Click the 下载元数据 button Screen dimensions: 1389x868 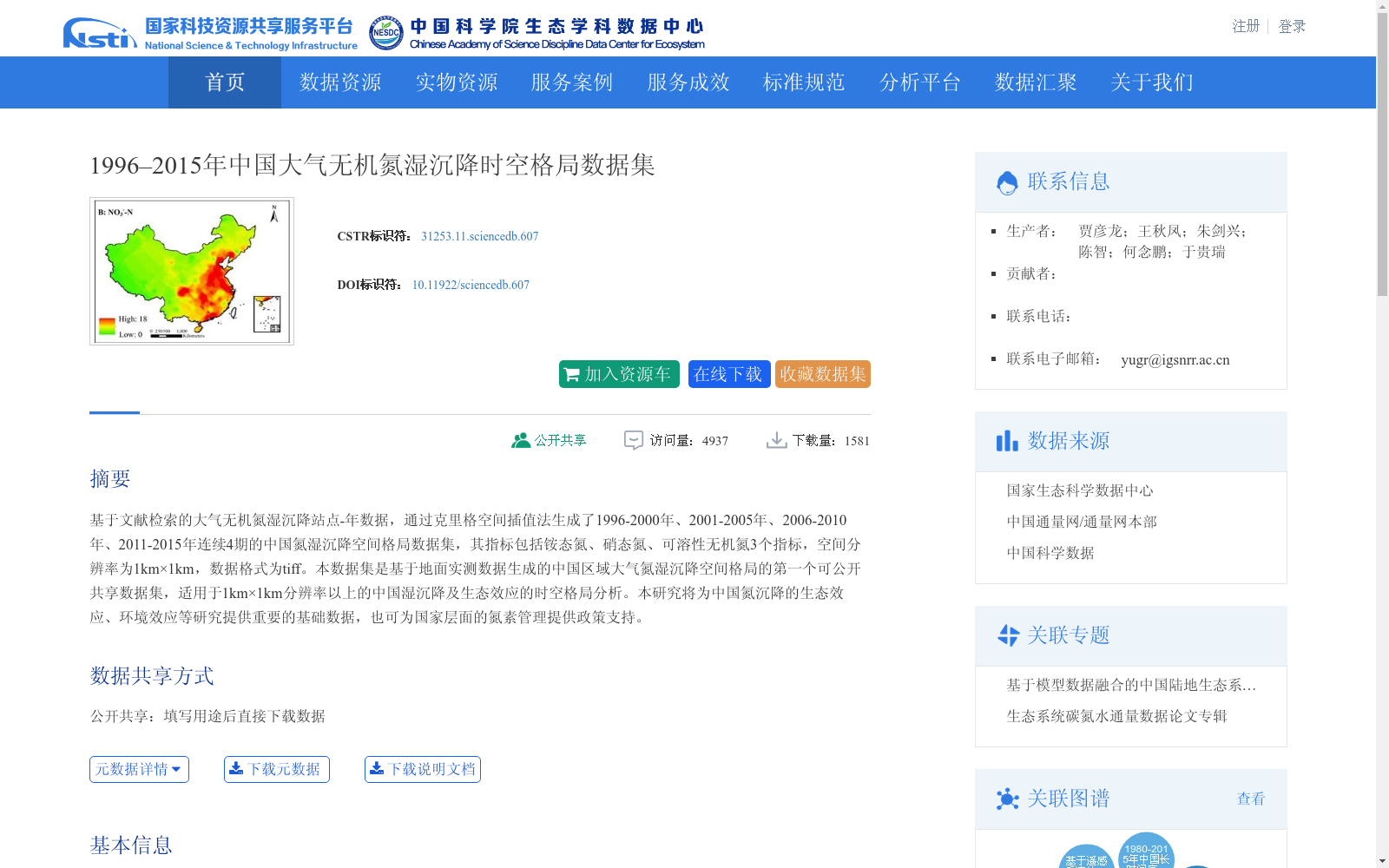click(x=277, y=769)
